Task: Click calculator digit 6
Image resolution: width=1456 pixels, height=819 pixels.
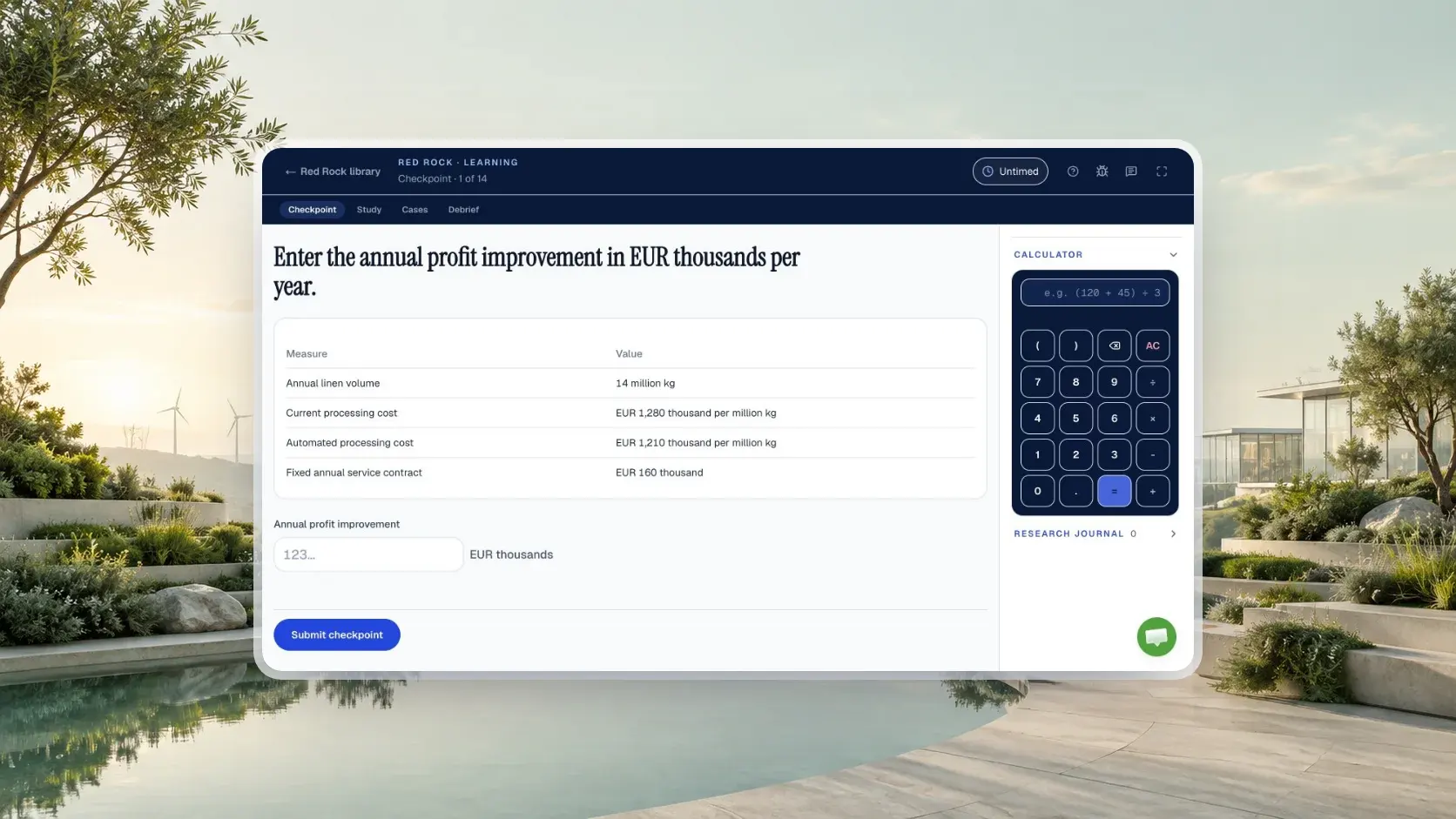Action: 1114,419
